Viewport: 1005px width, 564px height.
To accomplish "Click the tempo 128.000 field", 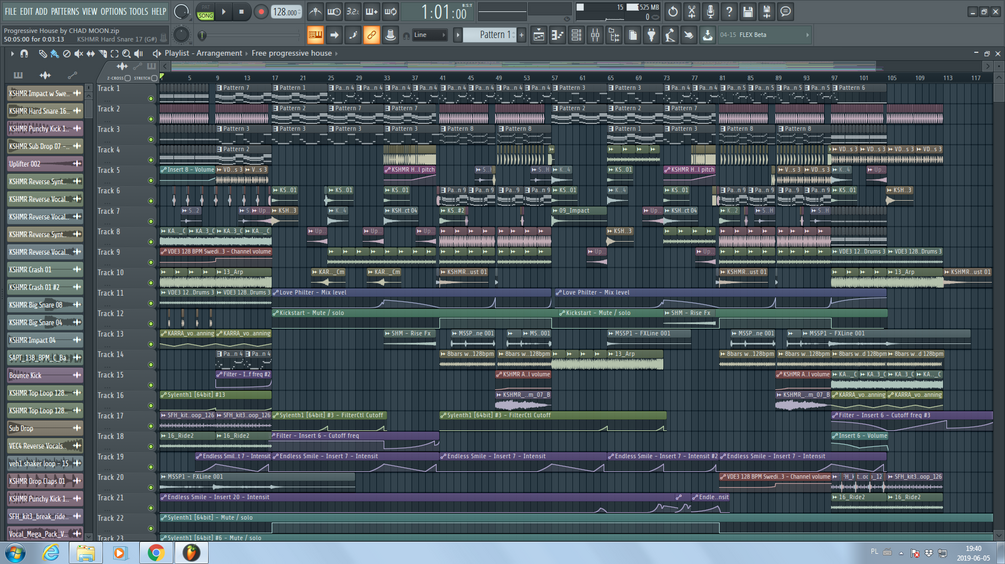I will 286,12.
